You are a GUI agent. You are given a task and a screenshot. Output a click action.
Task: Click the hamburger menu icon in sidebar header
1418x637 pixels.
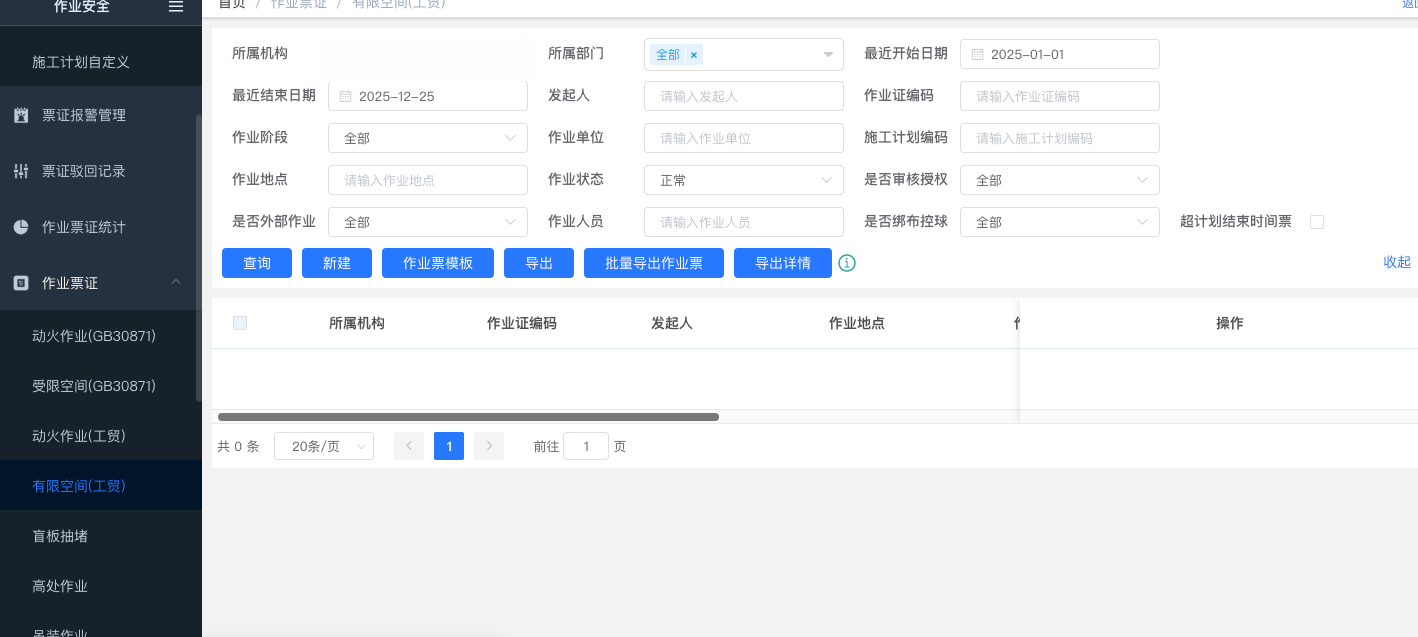pos(176,7)
